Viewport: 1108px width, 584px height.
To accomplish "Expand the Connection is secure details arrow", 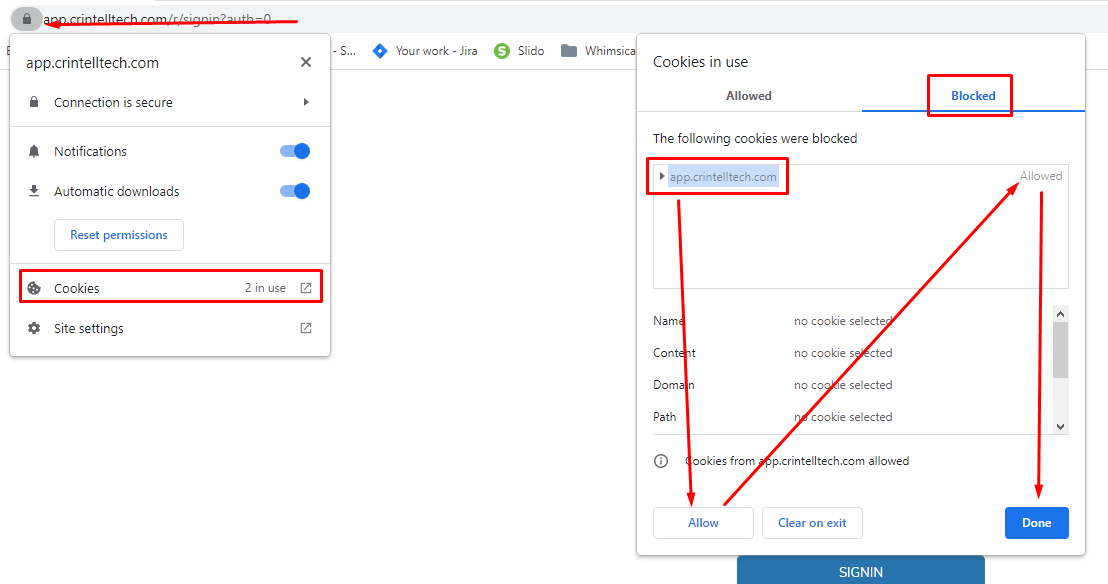I will pyautogui.click(x=306, y=103).
